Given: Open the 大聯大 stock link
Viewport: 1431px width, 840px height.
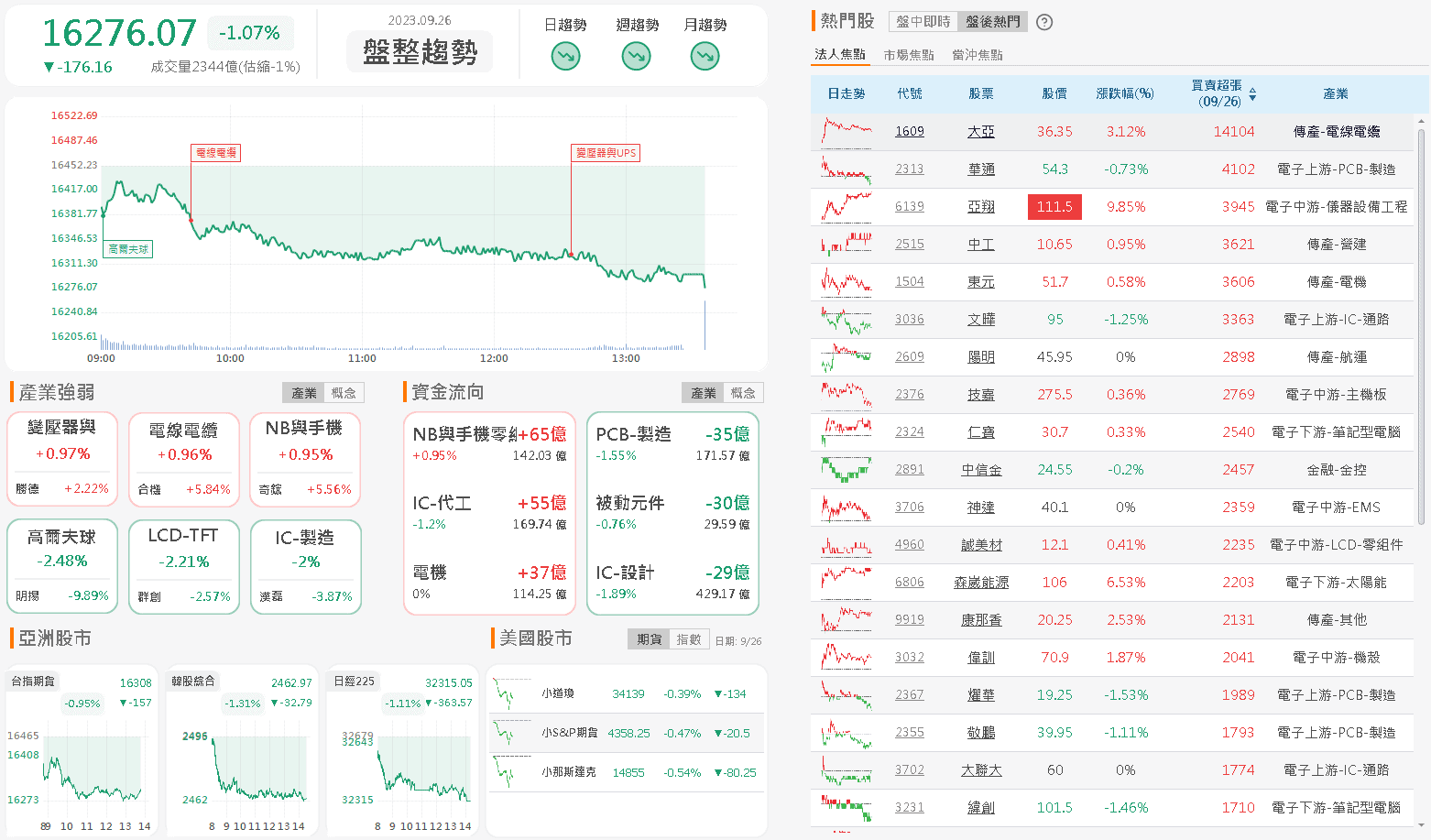Looking at the screenshot, I should (x=981, y=770).
